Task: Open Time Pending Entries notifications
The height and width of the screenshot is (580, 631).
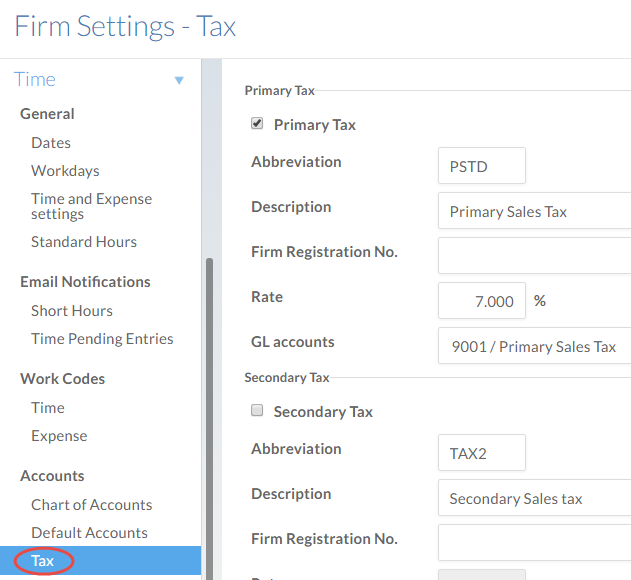Action: click(x=102, y=339)
